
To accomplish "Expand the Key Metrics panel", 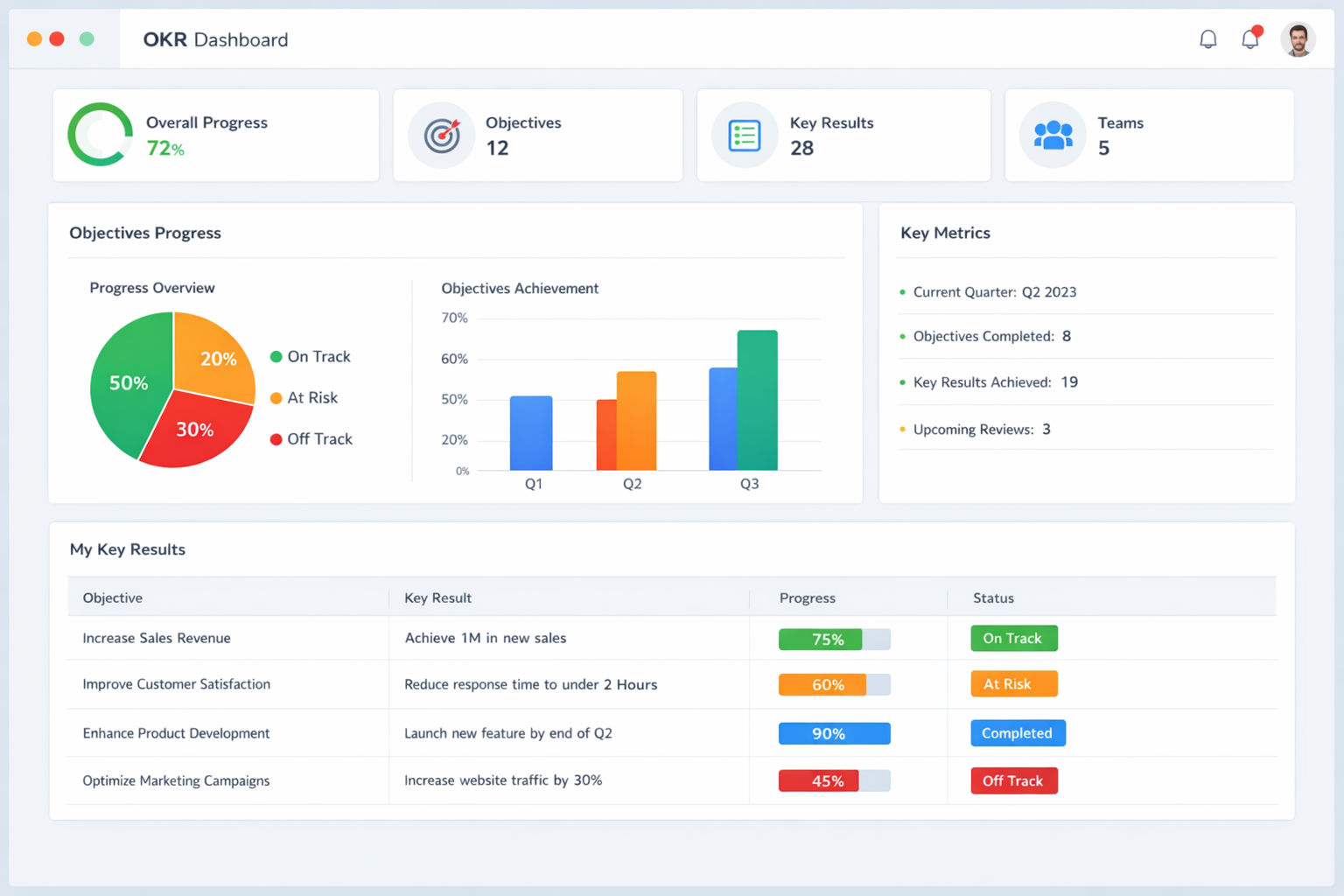I will pyautogui.click(x=945, y=233).
